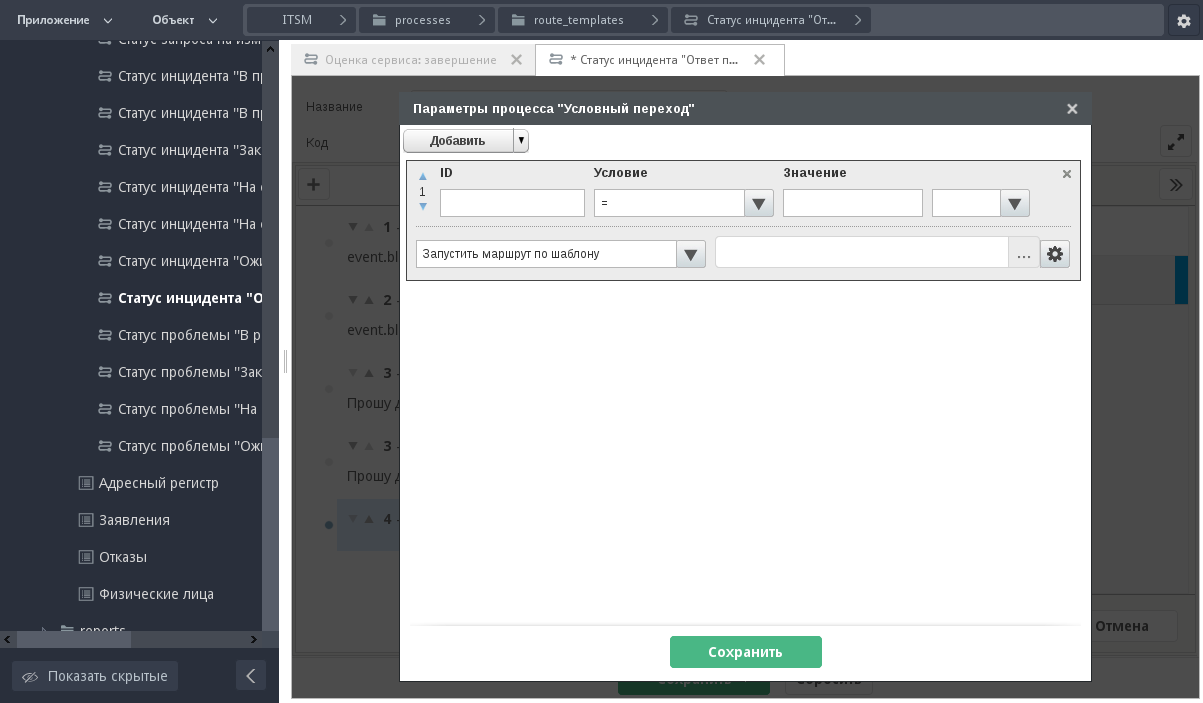
Task: Open the Приложение dropdown menu
Action: point(64,20)
